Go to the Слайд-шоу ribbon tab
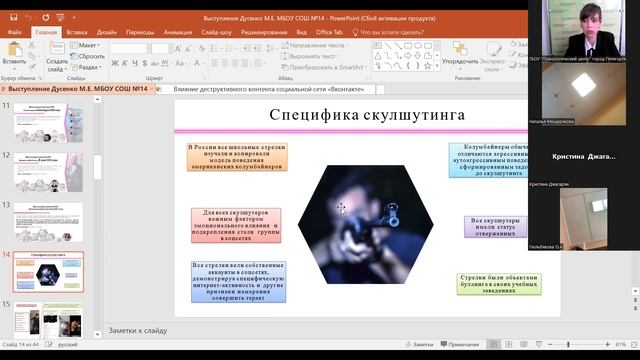This screenshot has height=360, width=640. coord(216,32)
